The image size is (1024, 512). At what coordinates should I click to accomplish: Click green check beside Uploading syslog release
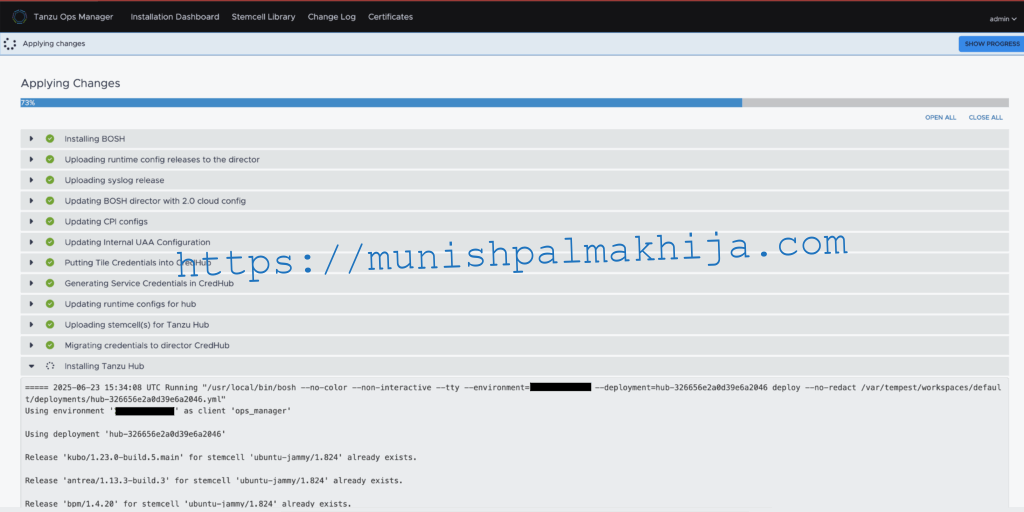coord(50,180)
